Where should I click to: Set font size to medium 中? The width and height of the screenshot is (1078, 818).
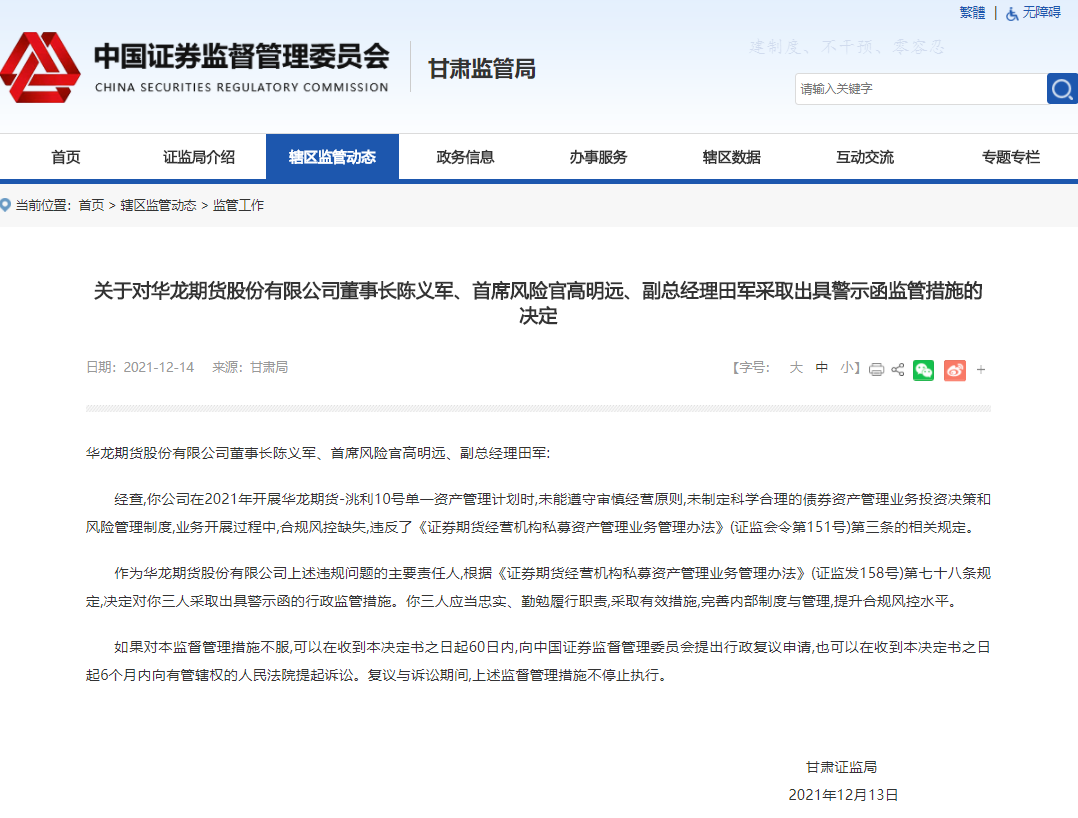coord(822,368)
